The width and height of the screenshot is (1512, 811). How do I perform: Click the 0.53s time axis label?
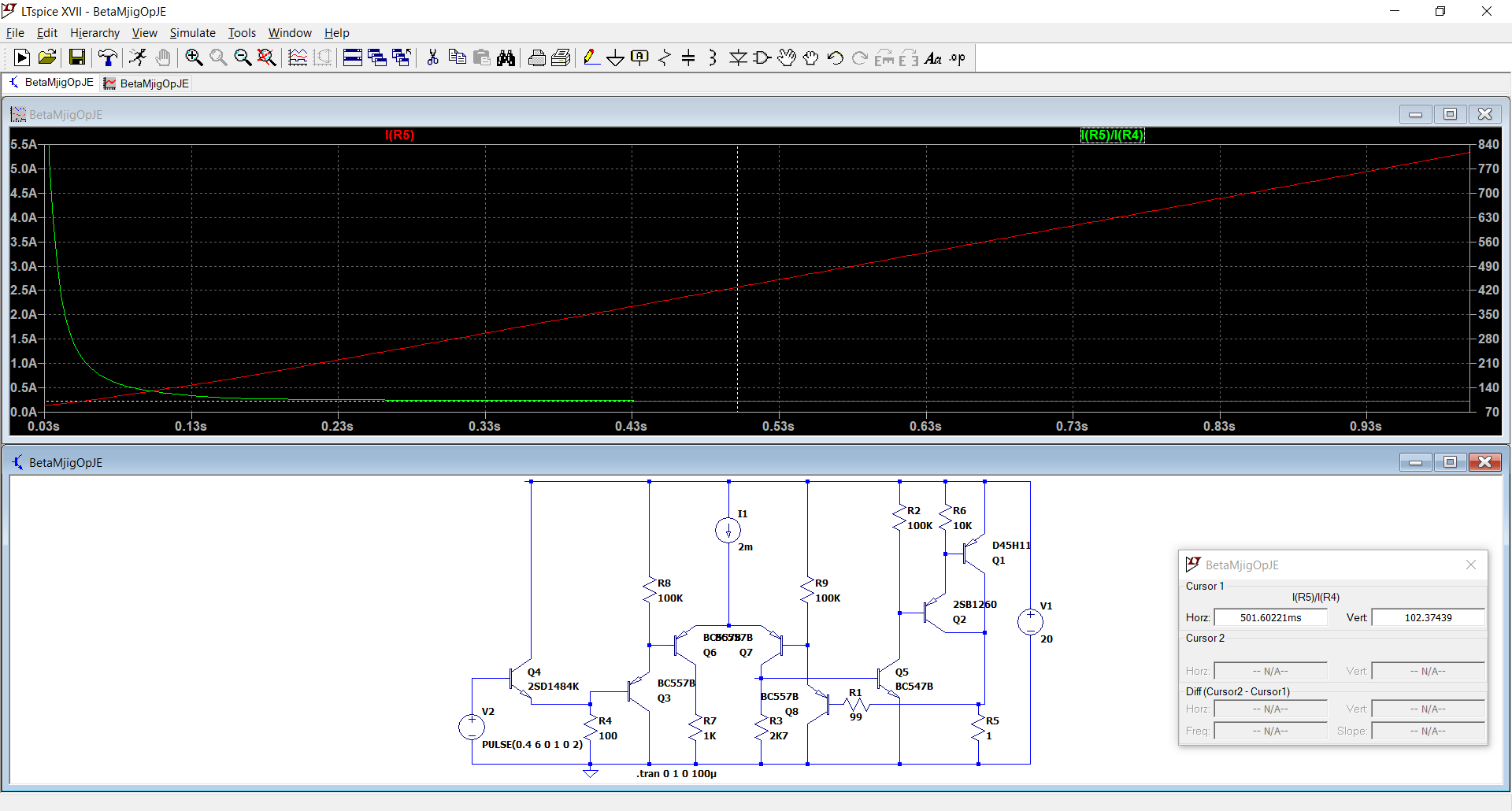coord(778,426)
